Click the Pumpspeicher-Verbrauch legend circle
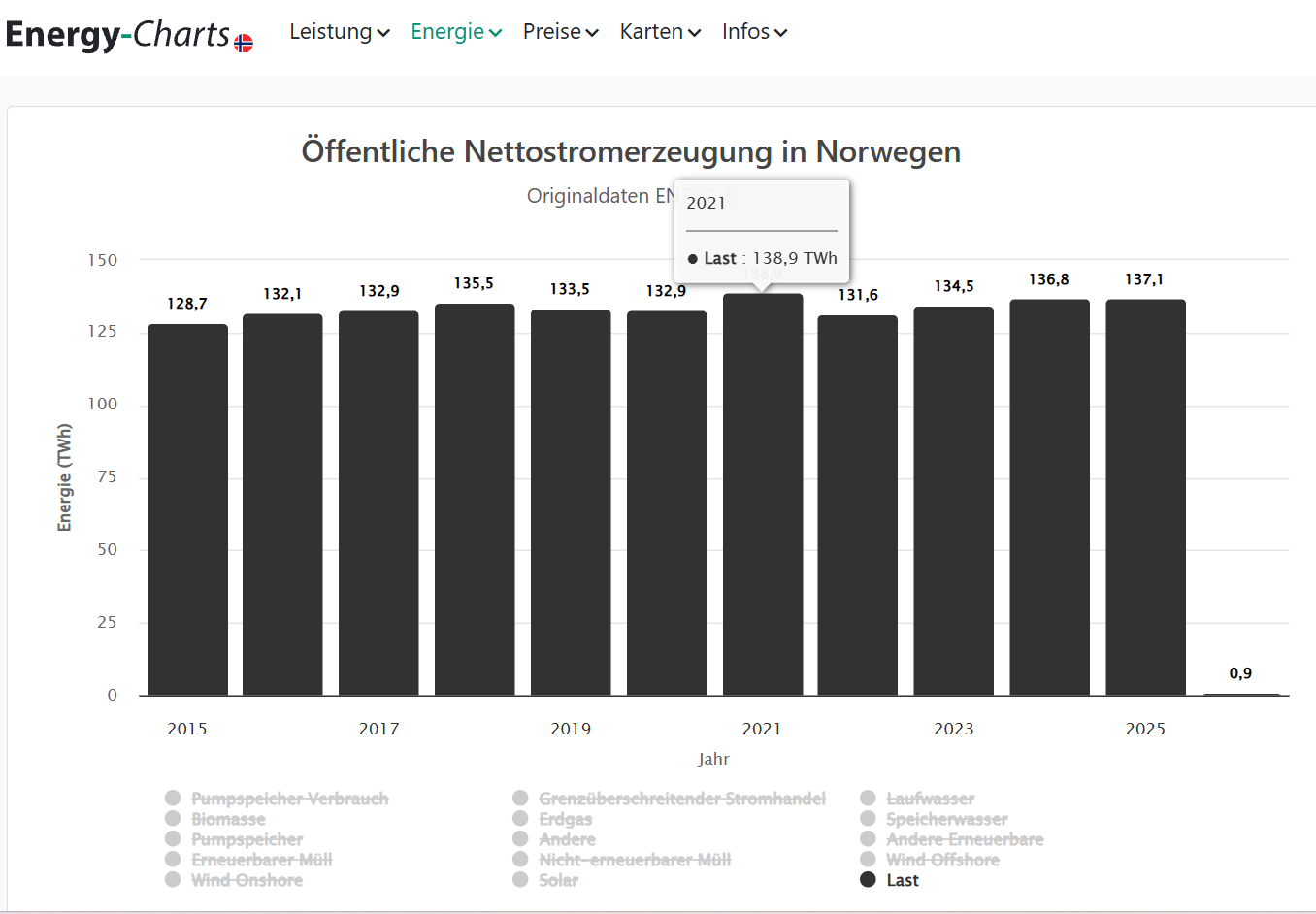 (x=173, y=798)
